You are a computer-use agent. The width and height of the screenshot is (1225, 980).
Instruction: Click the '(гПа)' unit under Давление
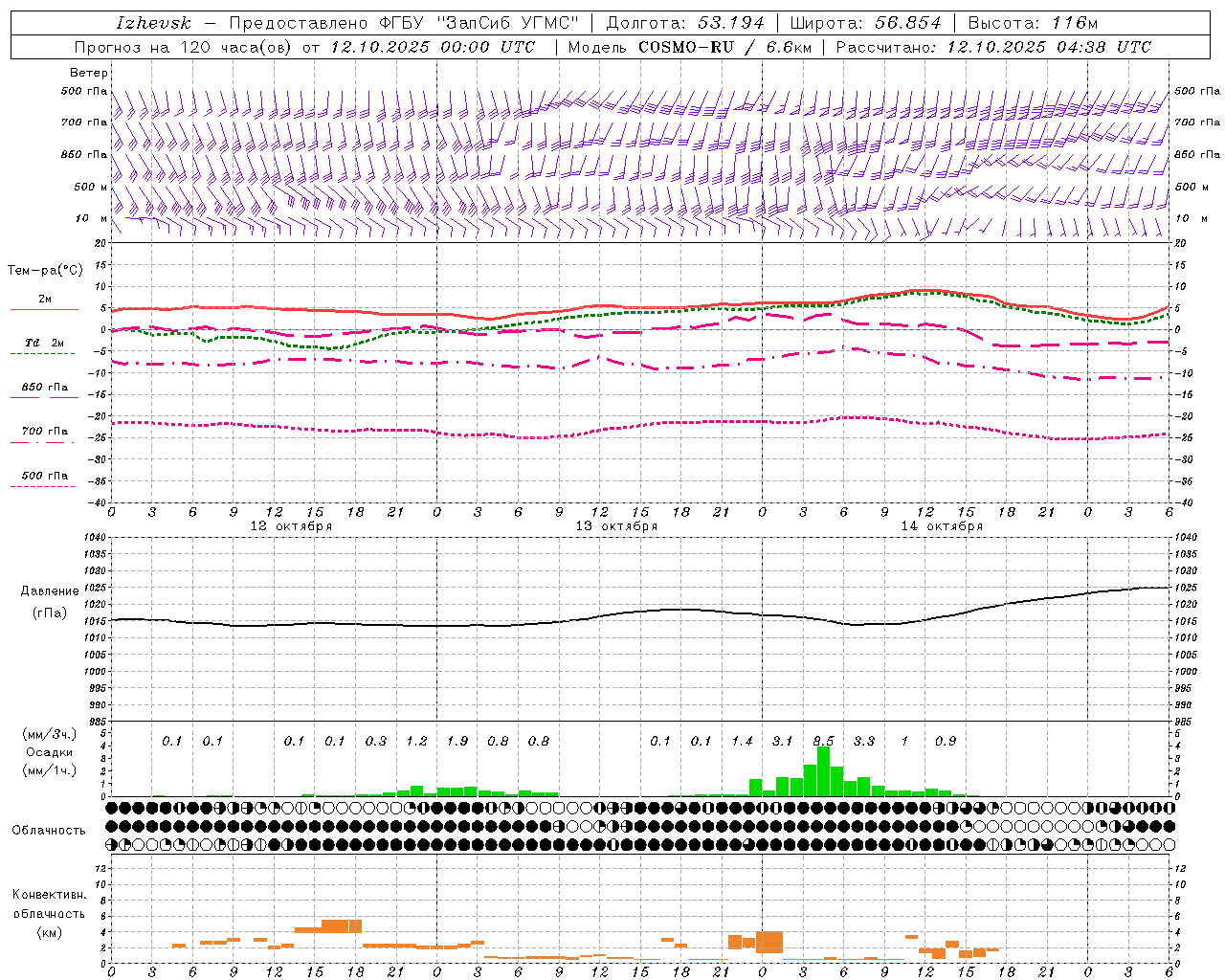pyautogui.click(x=50, y=612)
